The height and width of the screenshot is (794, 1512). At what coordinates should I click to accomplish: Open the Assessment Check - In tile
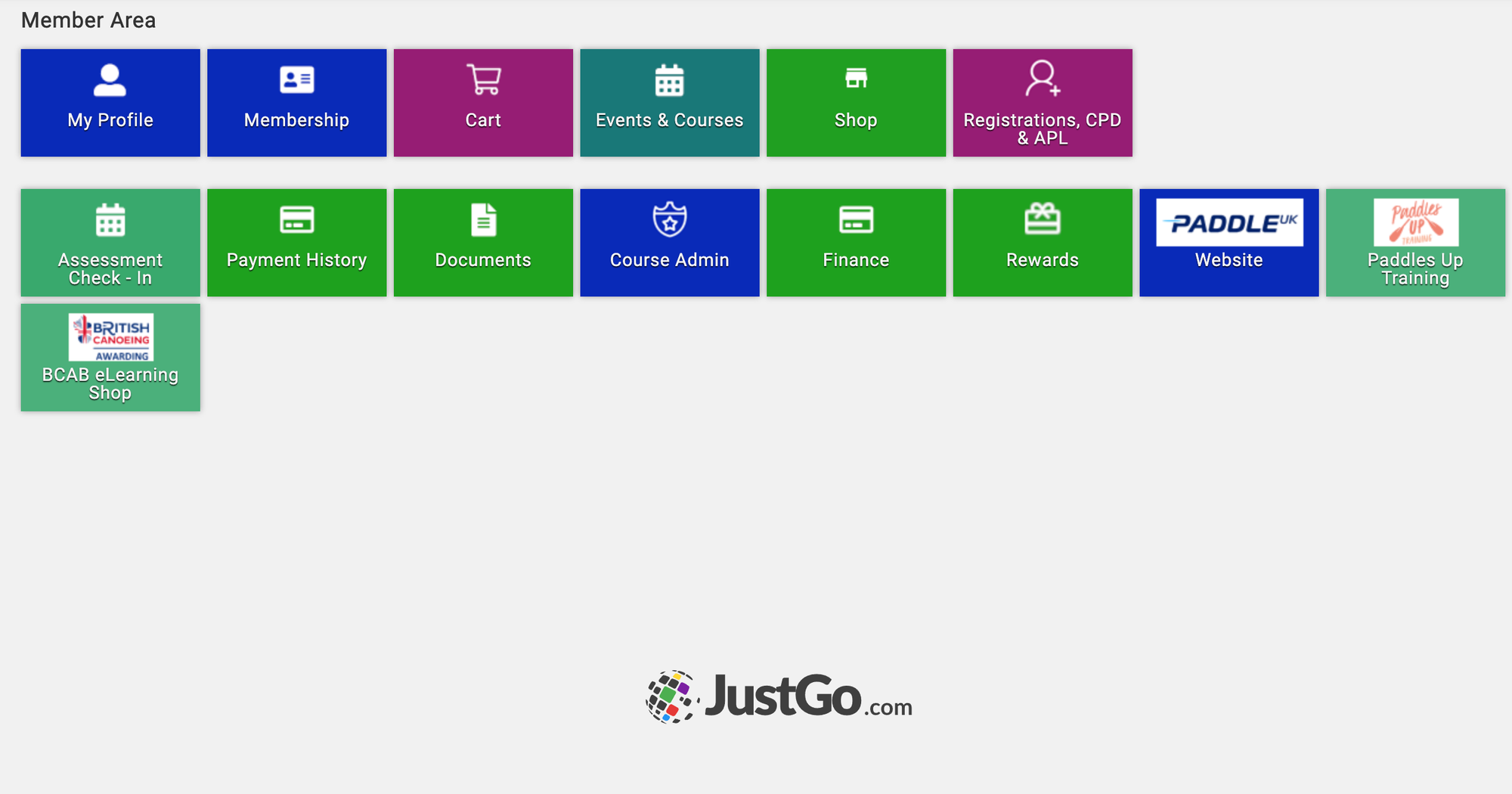pyautogui.click(x=110, y=243)
